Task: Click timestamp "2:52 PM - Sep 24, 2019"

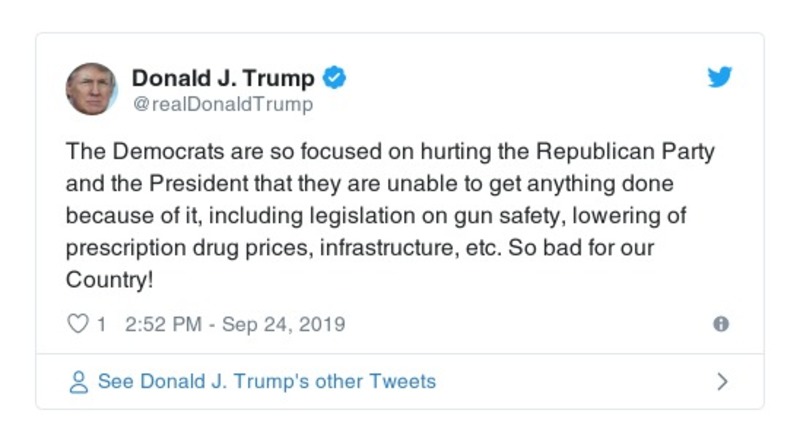Action: [235, 324]
